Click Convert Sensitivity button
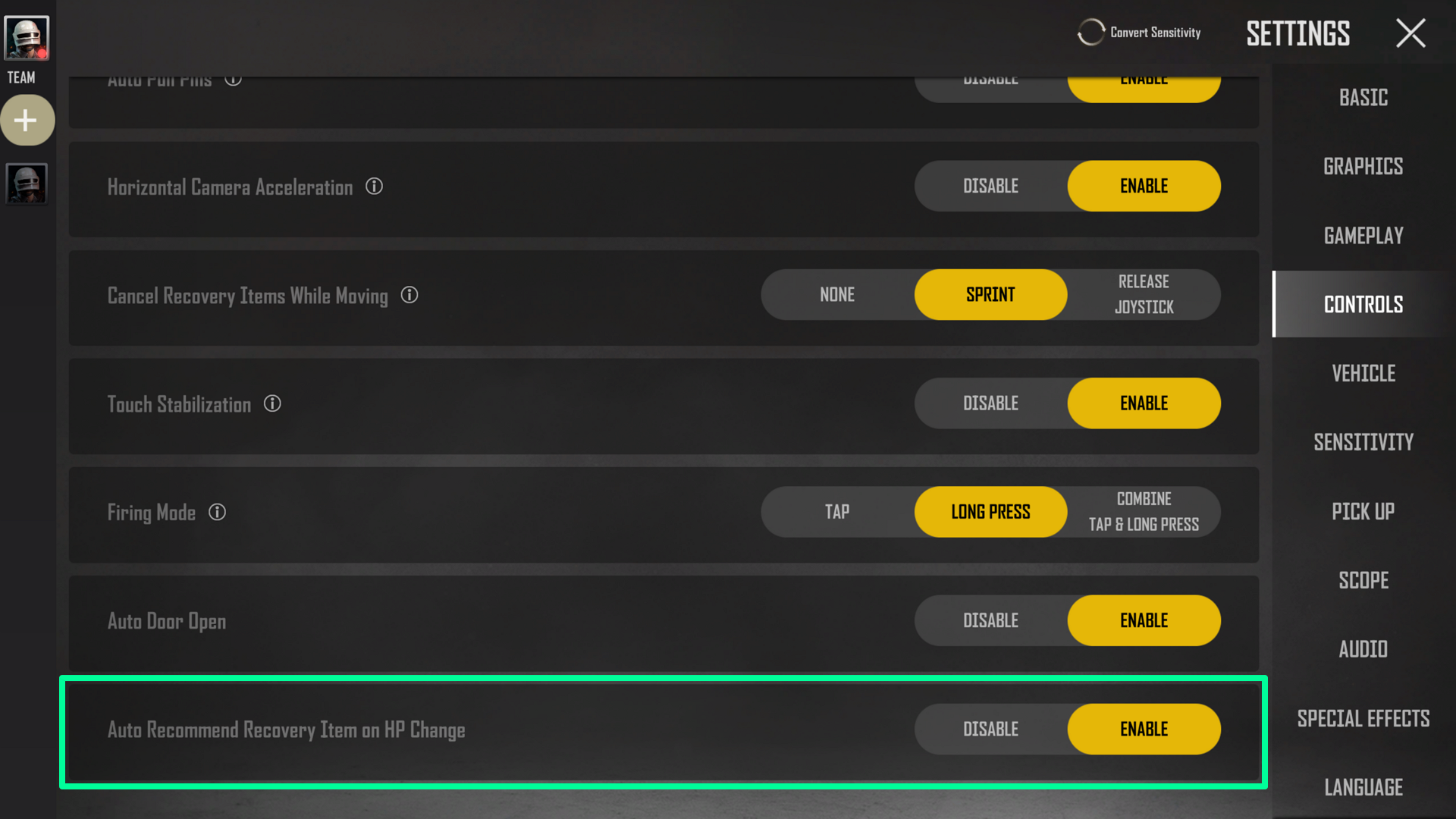The width and height of the screenshot is (1456, 819). point(1140,32)
